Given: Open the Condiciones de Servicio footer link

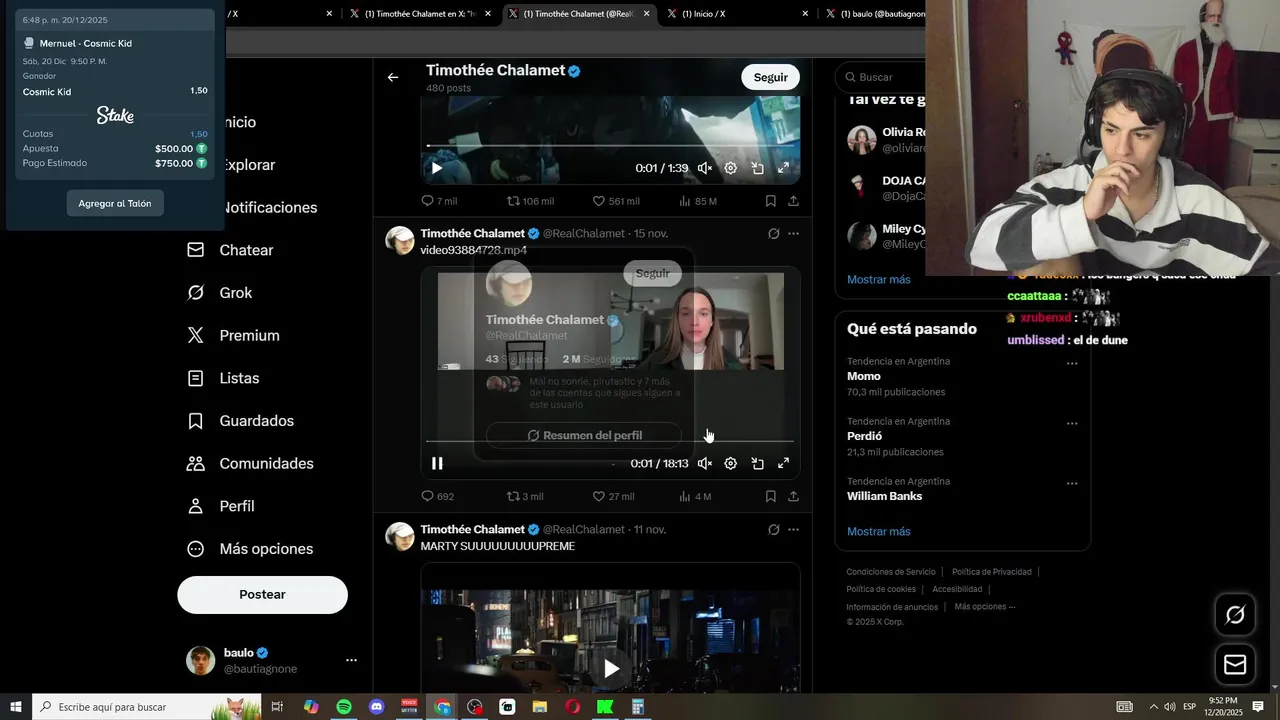Looking at the screenshot, I should (891, 572).
